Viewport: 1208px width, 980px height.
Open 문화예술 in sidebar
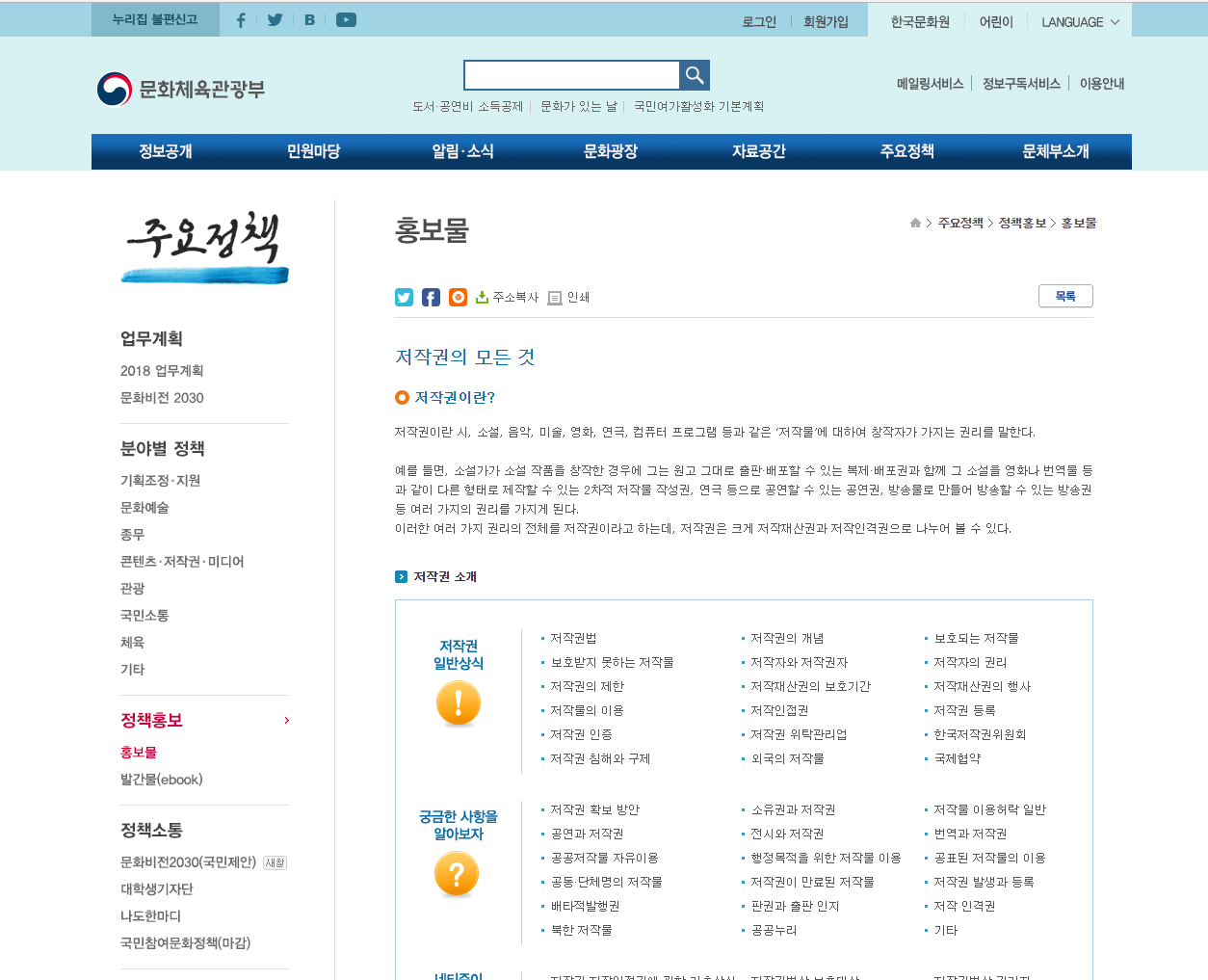144,508
